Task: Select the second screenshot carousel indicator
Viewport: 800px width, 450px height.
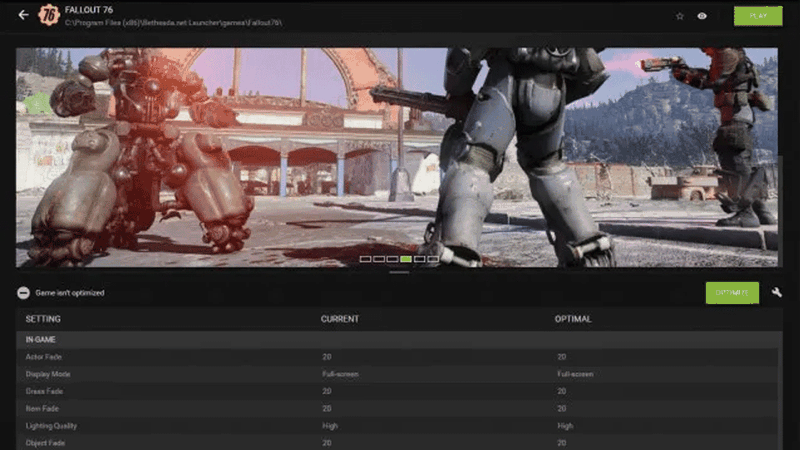Action: coord(379,259)
